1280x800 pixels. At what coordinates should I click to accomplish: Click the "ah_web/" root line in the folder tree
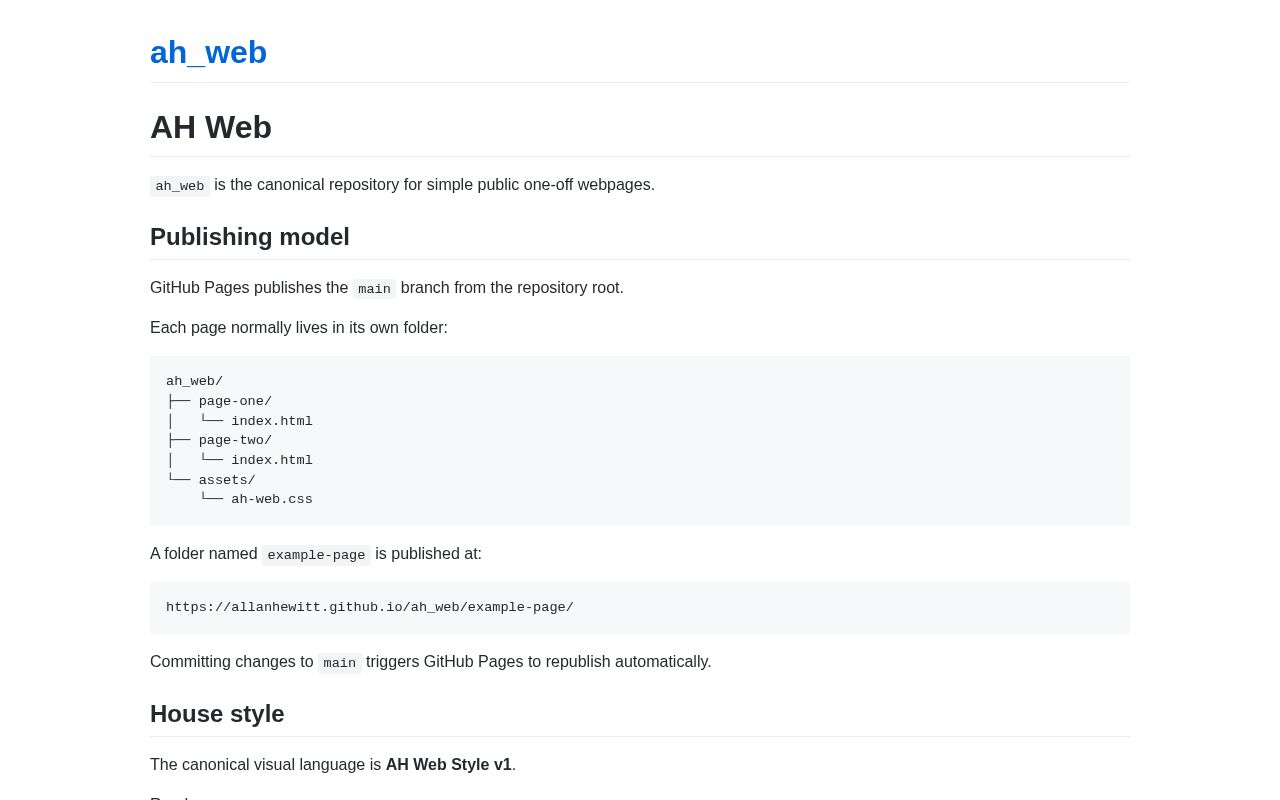pyautogui.click(x=194, y=381)
